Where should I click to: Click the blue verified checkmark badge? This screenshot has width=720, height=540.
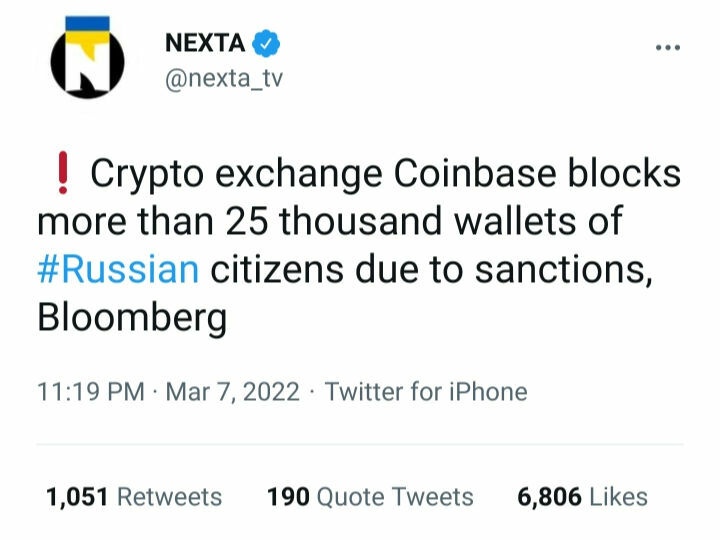pyautogui.click(x=265, y=43)
